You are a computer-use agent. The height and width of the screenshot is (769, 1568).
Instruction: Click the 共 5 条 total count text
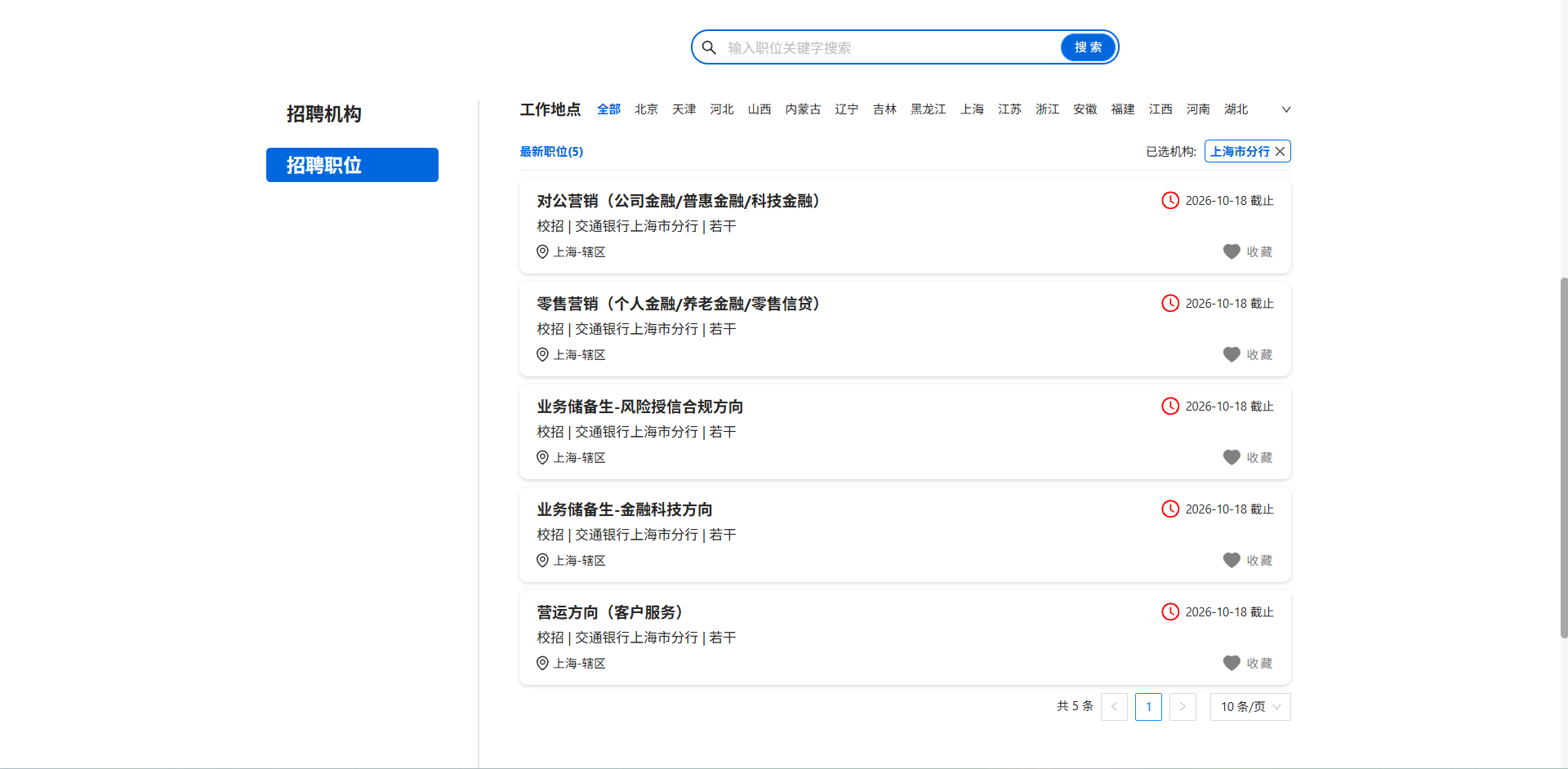click(x=1075, y=706)
